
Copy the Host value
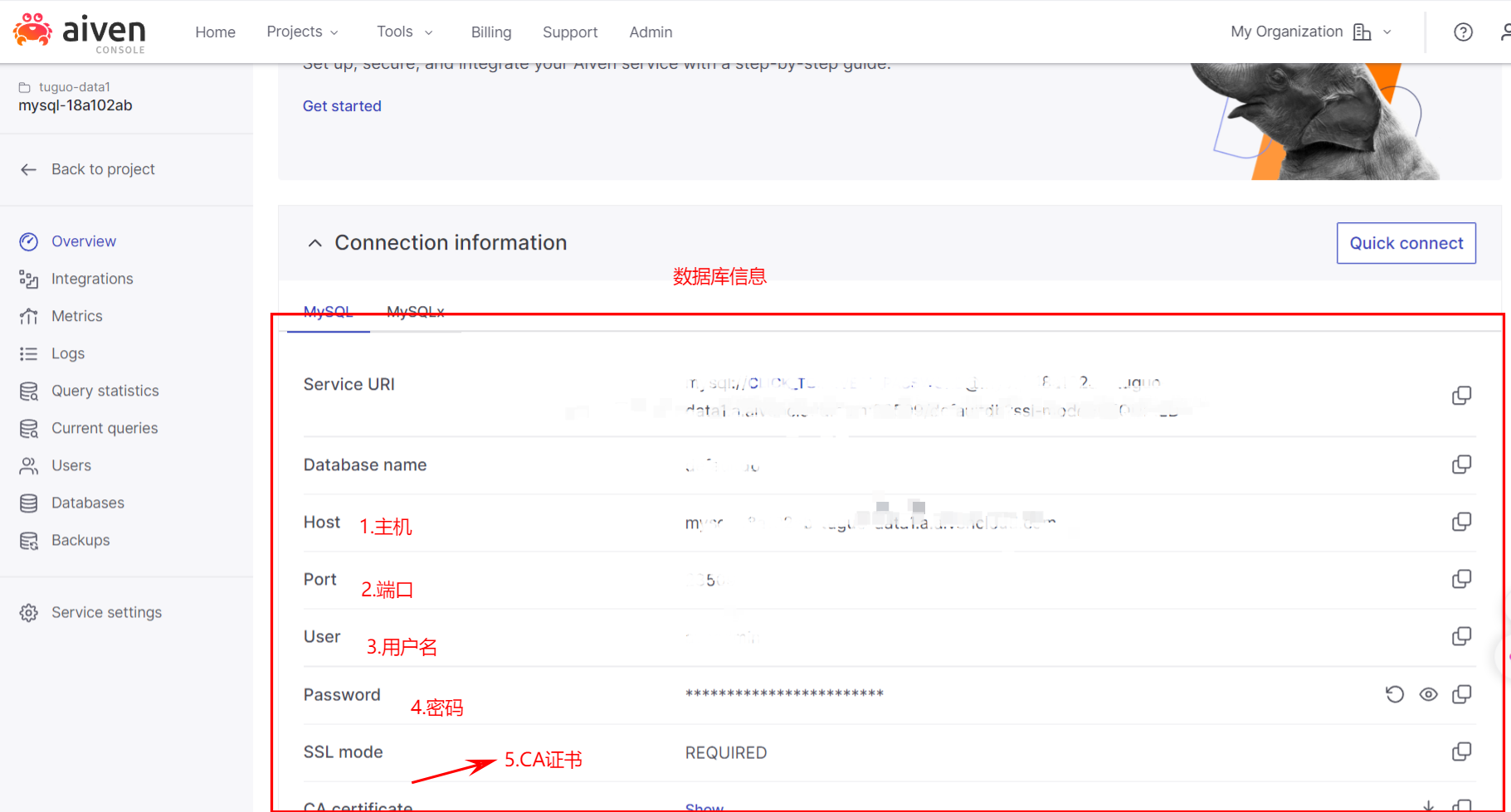(1461, 522)
